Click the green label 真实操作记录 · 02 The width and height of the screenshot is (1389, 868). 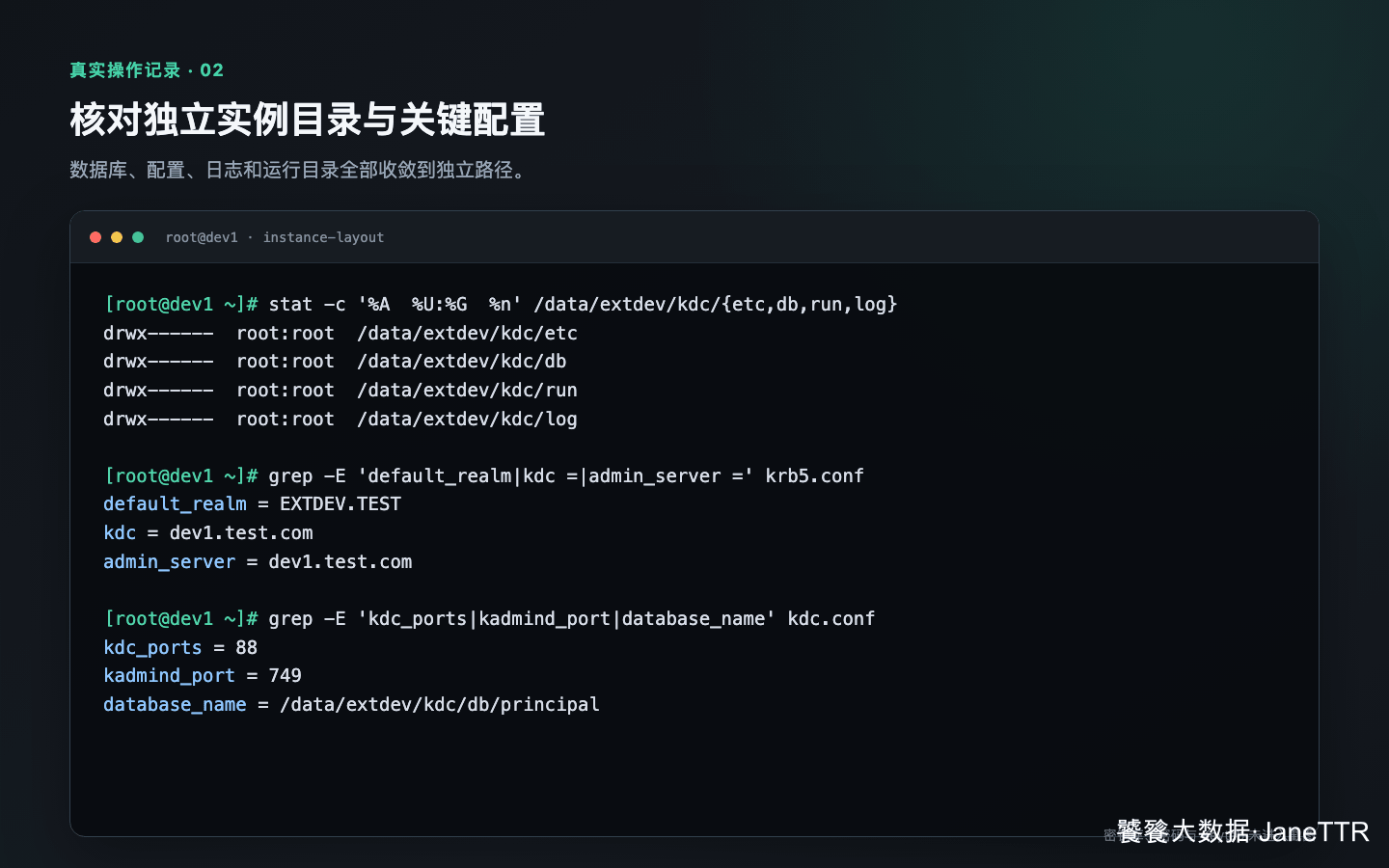click(x=147, y=70)
